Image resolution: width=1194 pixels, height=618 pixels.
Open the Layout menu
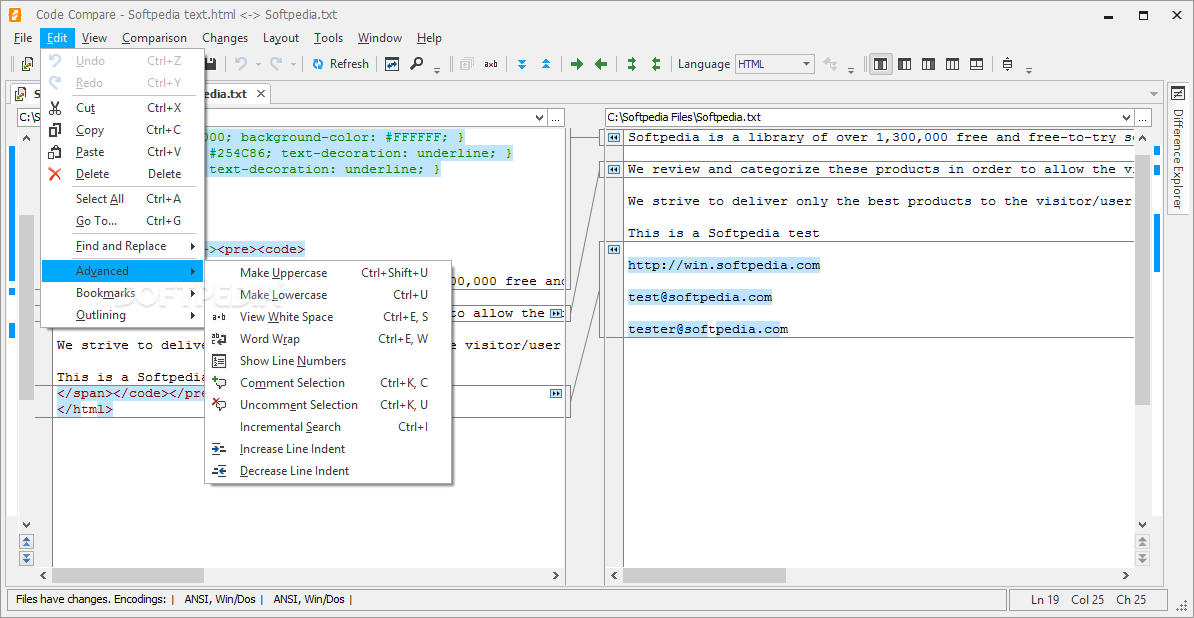(281, 38)
